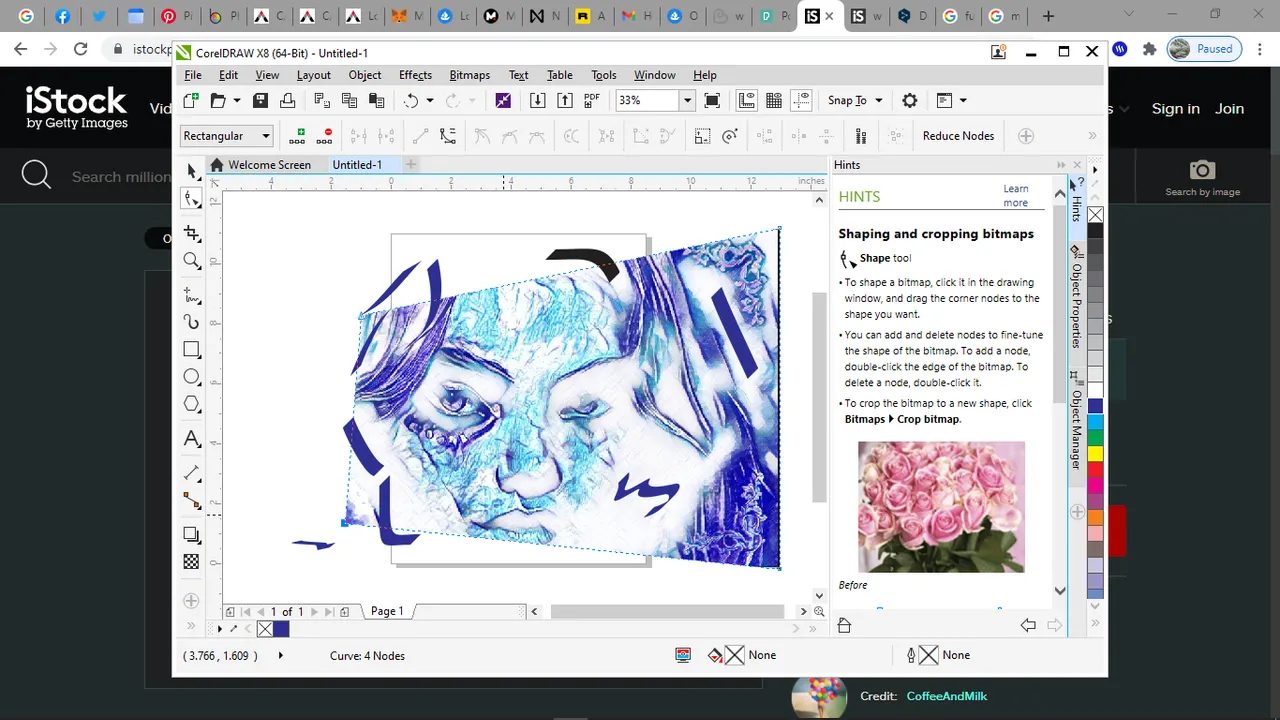
Task: Select the Text tool
Action: (192, 439)
